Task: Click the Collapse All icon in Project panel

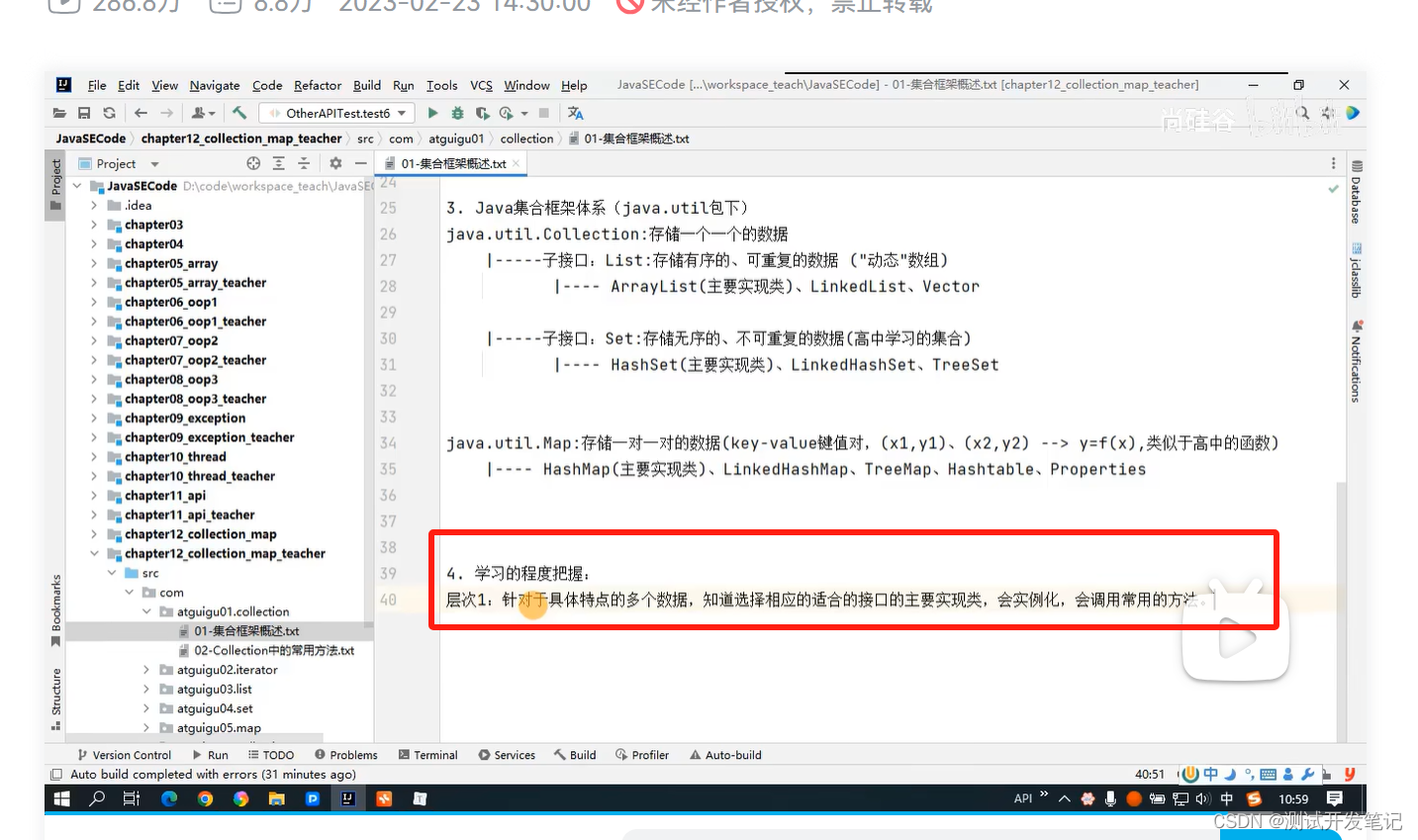Action: [304, 163]
